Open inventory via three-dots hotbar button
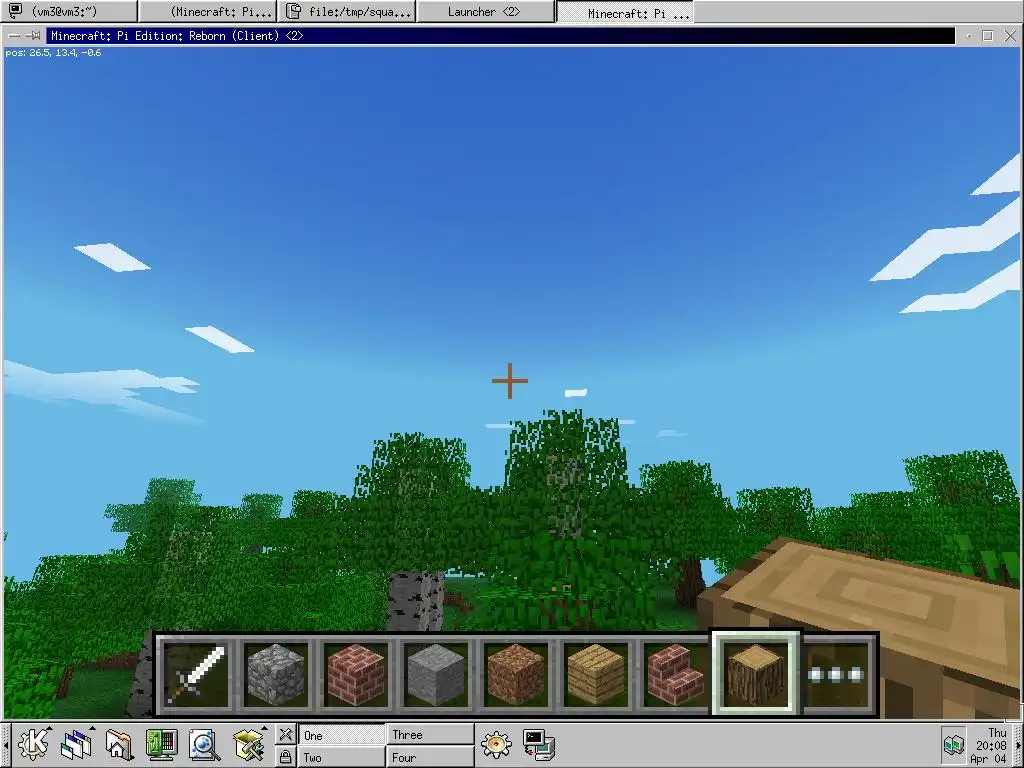1024x768 pixels. (x=837, y=675)
